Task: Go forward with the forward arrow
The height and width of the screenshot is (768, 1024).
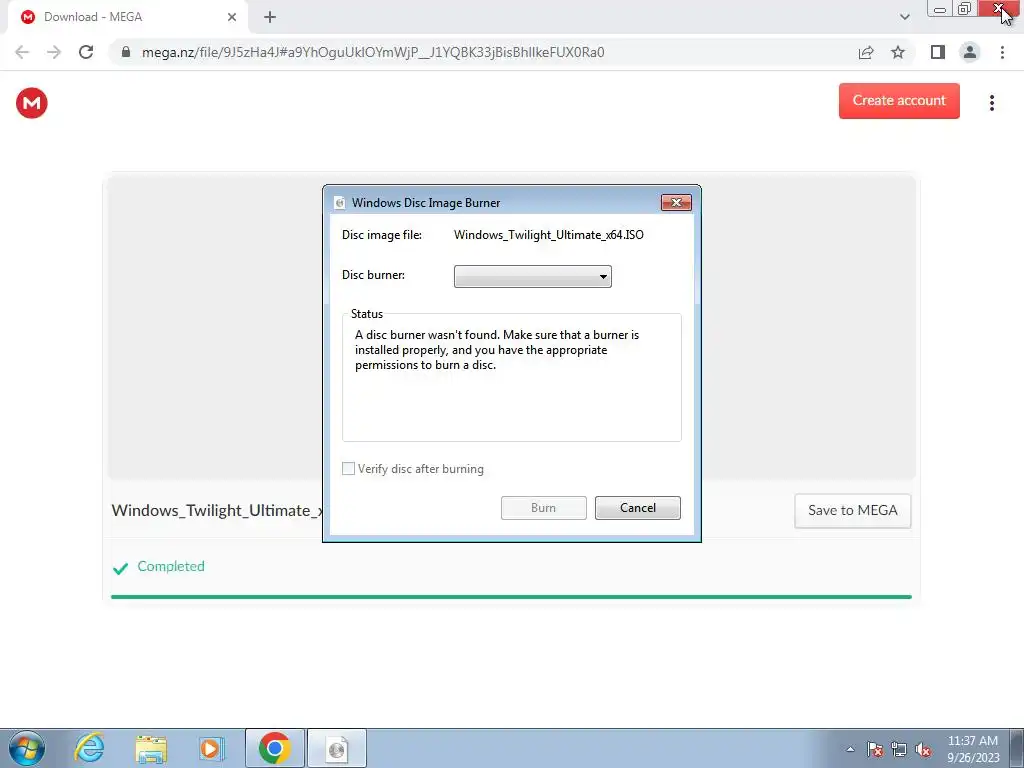Action: 54,52
